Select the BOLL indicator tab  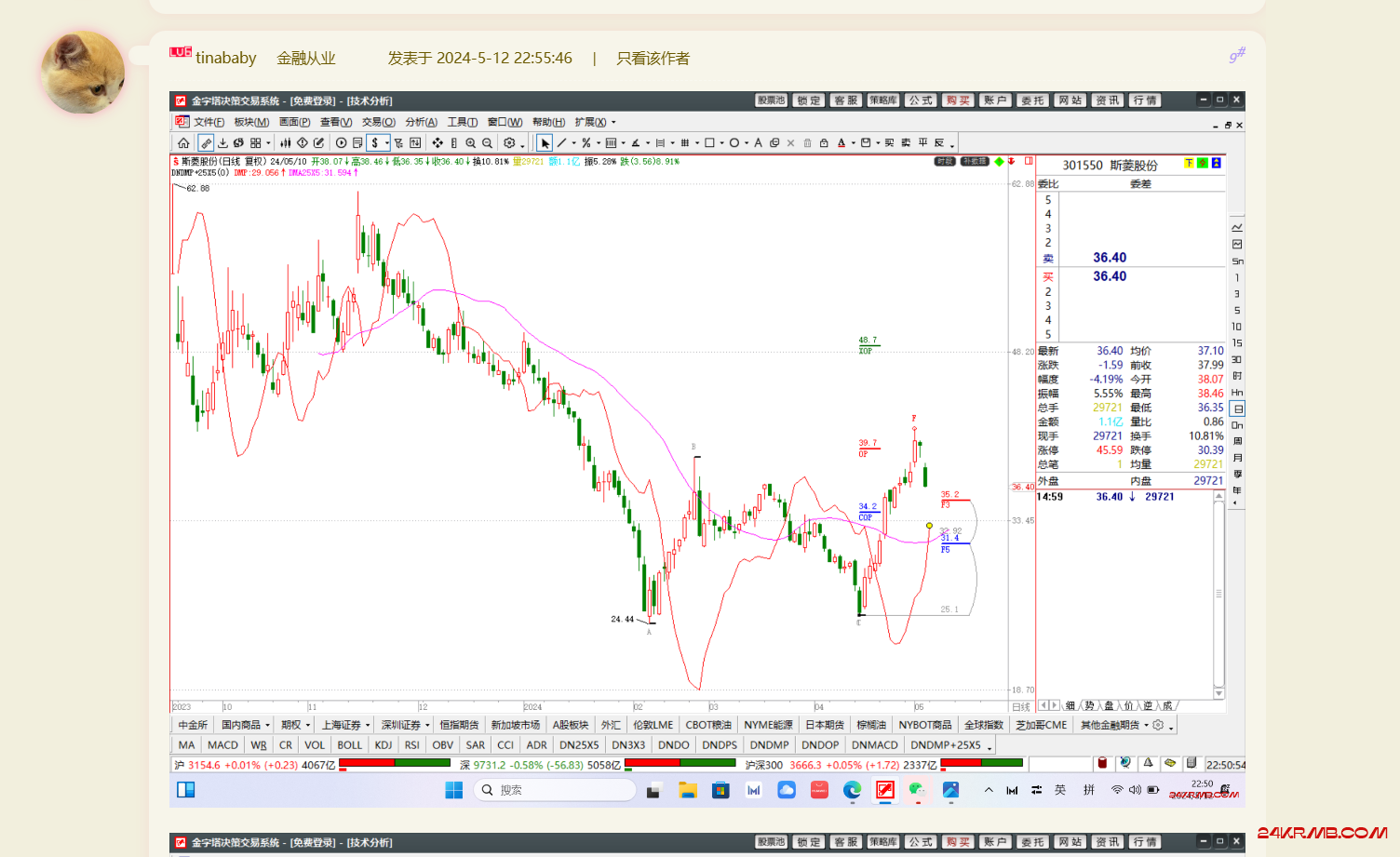coord(349,745)
